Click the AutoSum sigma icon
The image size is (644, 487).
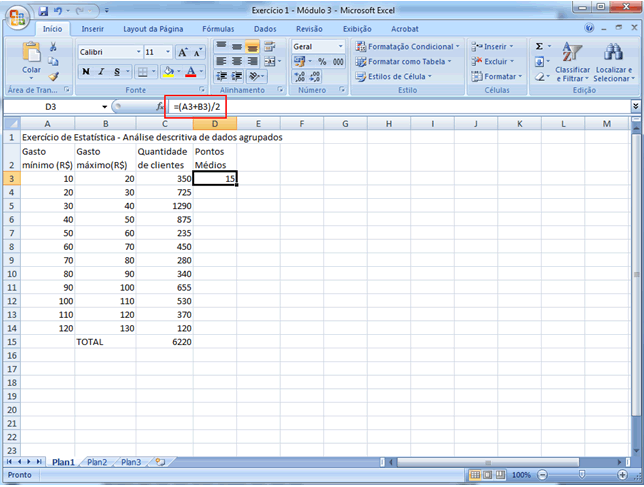539,46
